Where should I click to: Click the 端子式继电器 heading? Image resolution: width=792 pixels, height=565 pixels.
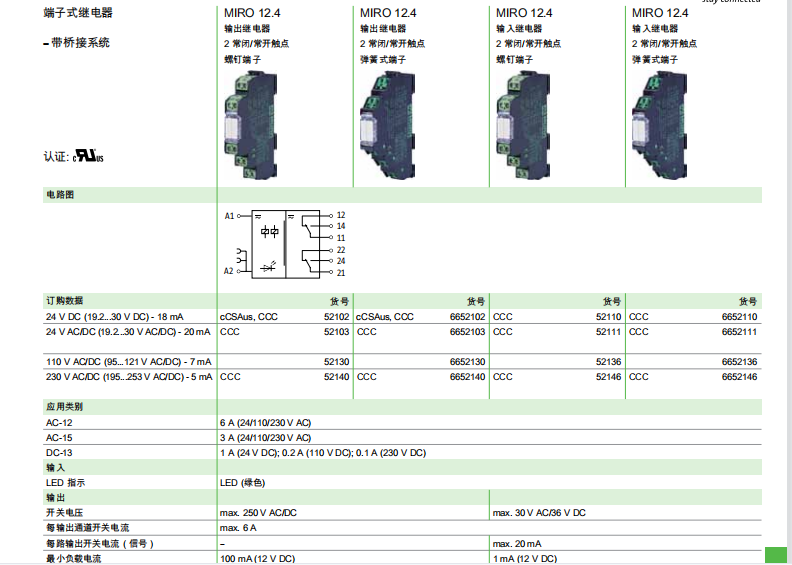point(78,13)
